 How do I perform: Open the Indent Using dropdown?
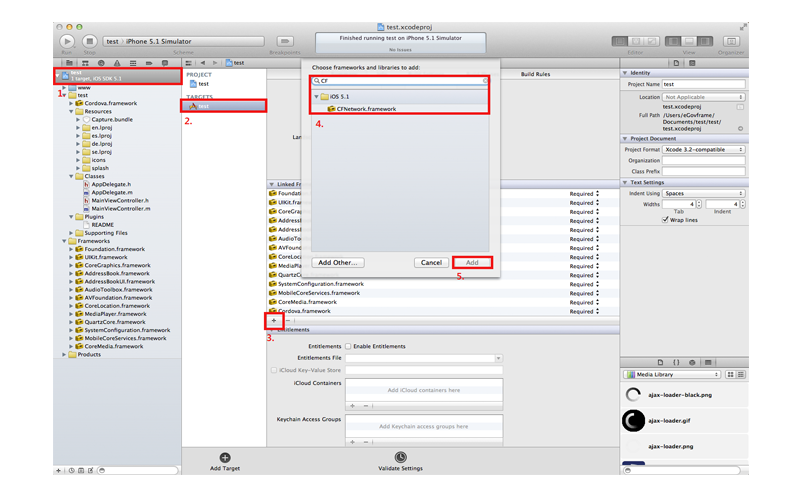click(x=704, y=193)
